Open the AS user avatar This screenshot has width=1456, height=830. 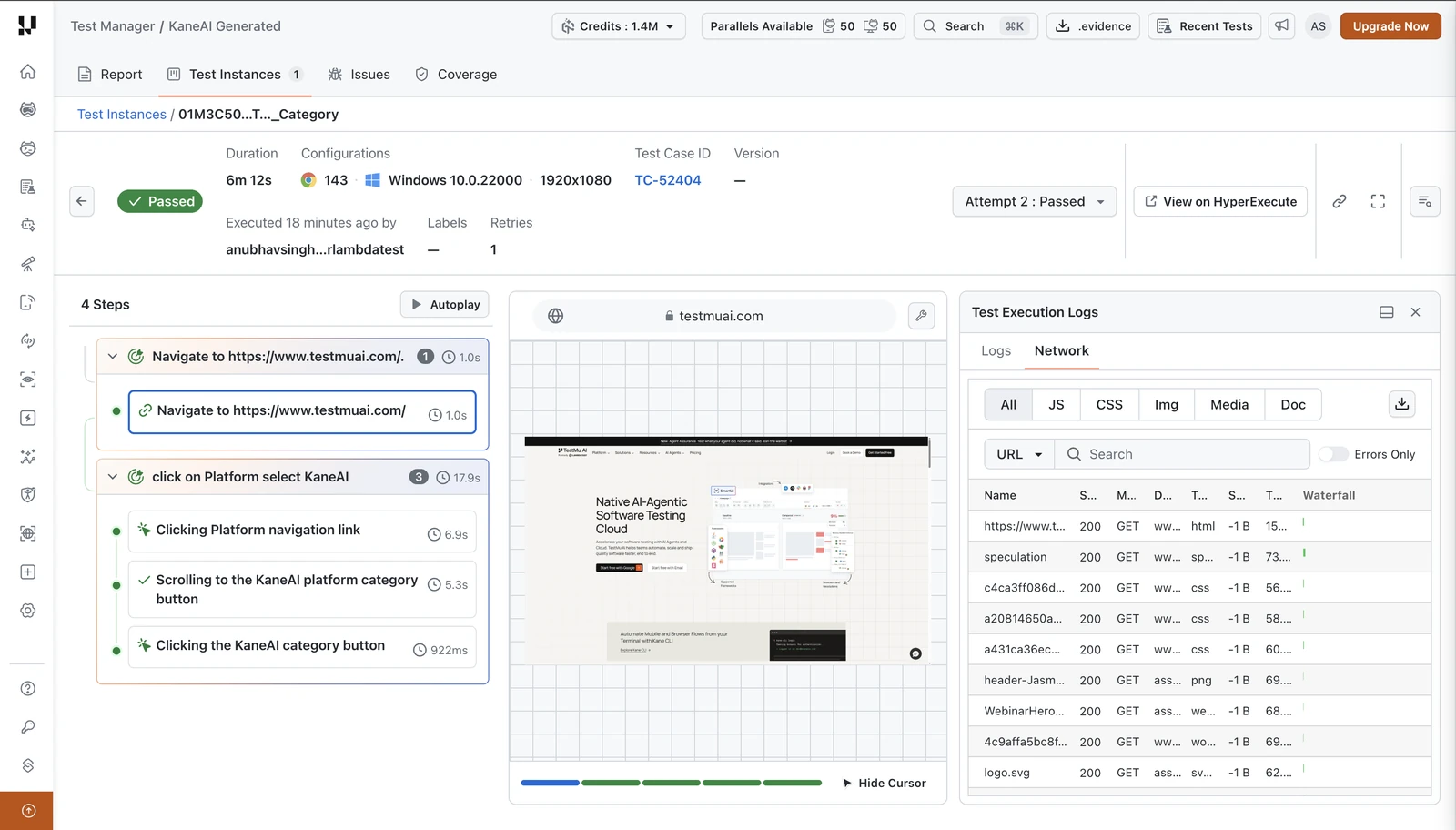(x=1318, y=26)
